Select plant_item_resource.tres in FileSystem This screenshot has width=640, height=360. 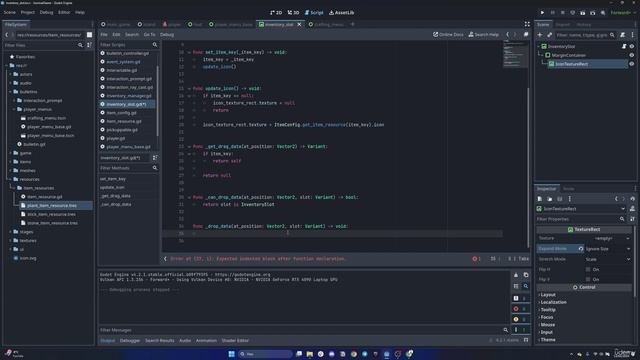pos(52,205)
